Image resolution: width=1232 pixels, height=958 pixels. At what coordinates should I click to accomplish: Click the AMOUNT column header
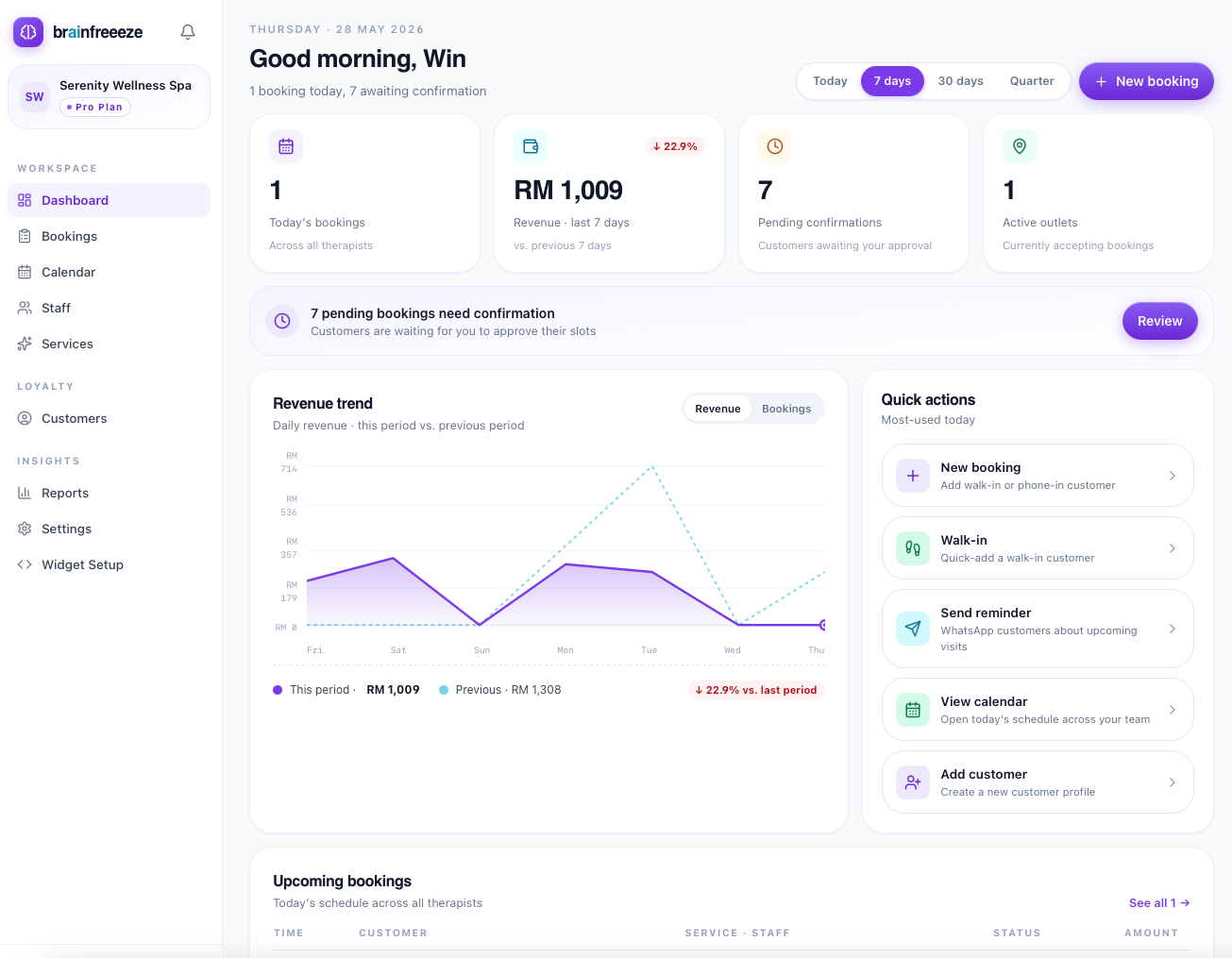[1151, 933]
